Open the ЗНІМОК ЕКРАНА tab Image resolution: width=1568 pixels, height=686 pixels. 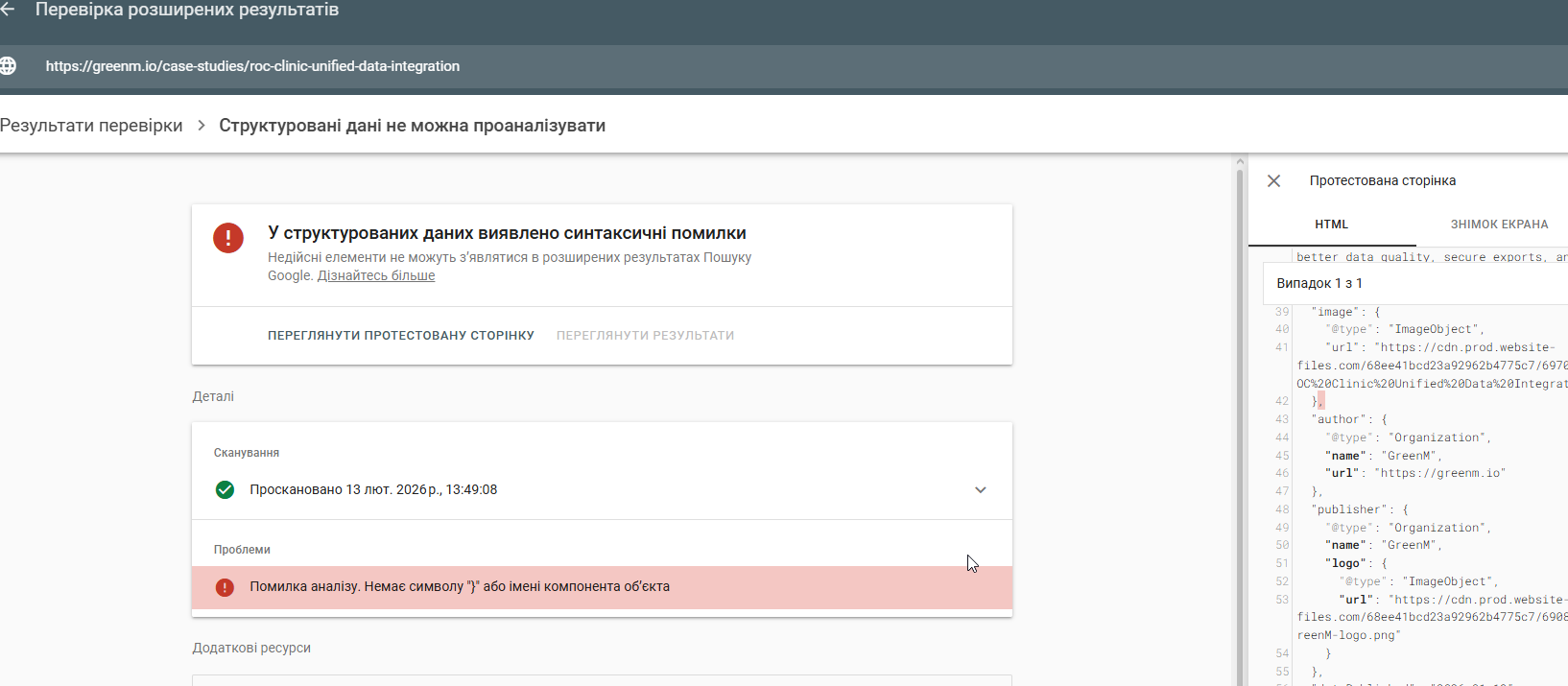1499,225
